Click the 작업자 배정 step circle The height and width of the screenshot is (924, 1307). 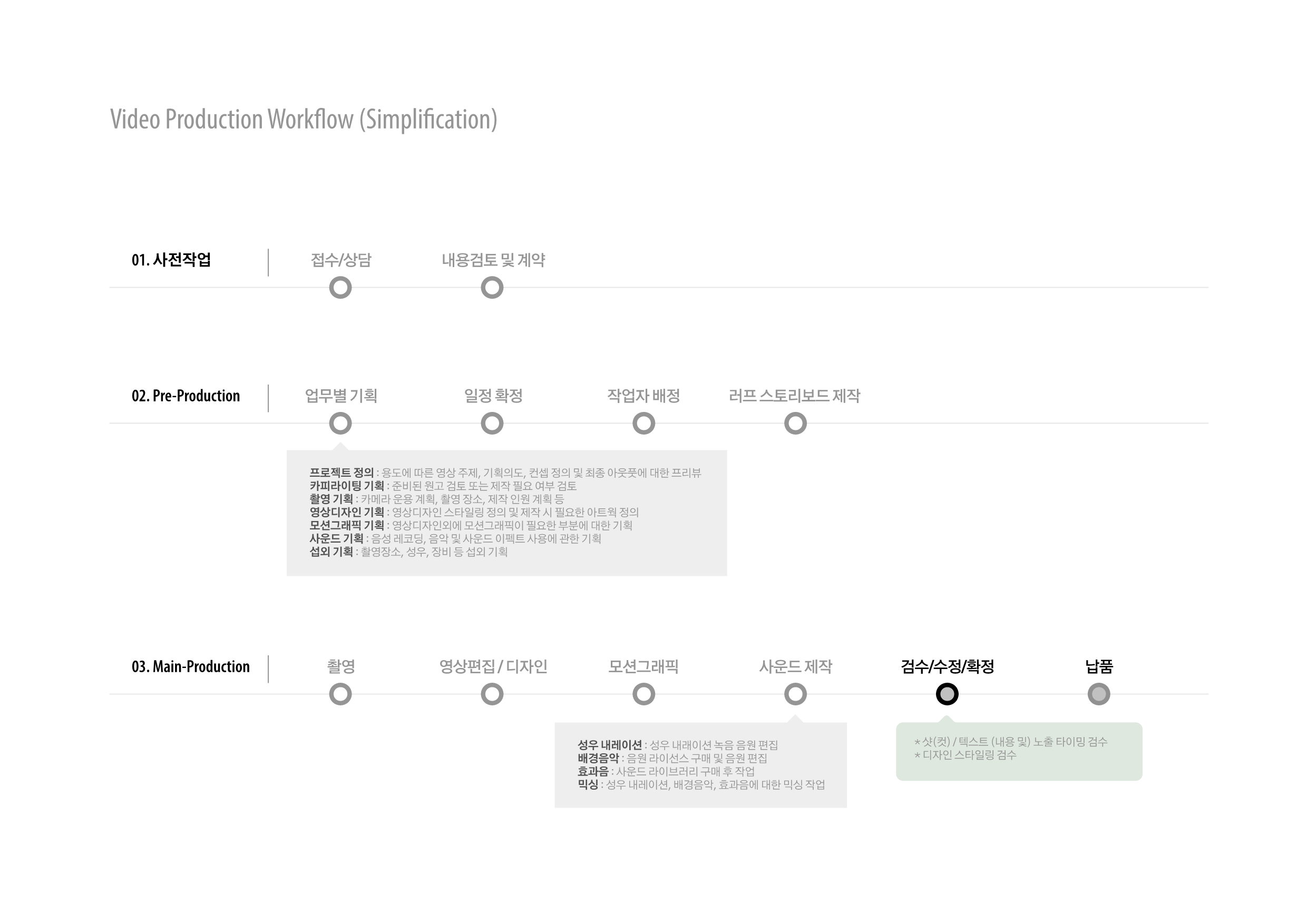click(x=644, y=424)
